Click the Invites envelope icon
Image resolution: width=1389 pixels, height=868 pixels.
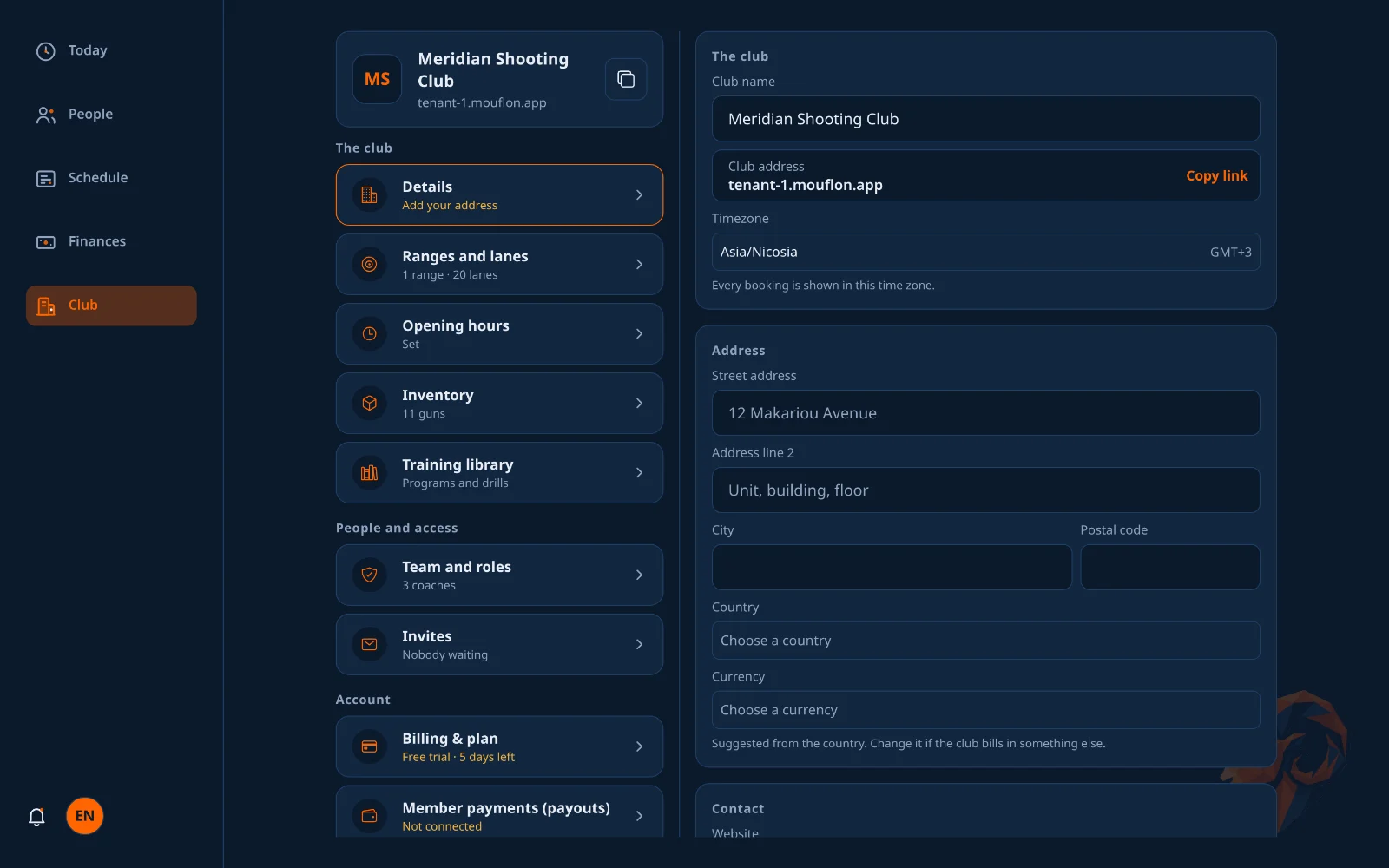[369, 644]
